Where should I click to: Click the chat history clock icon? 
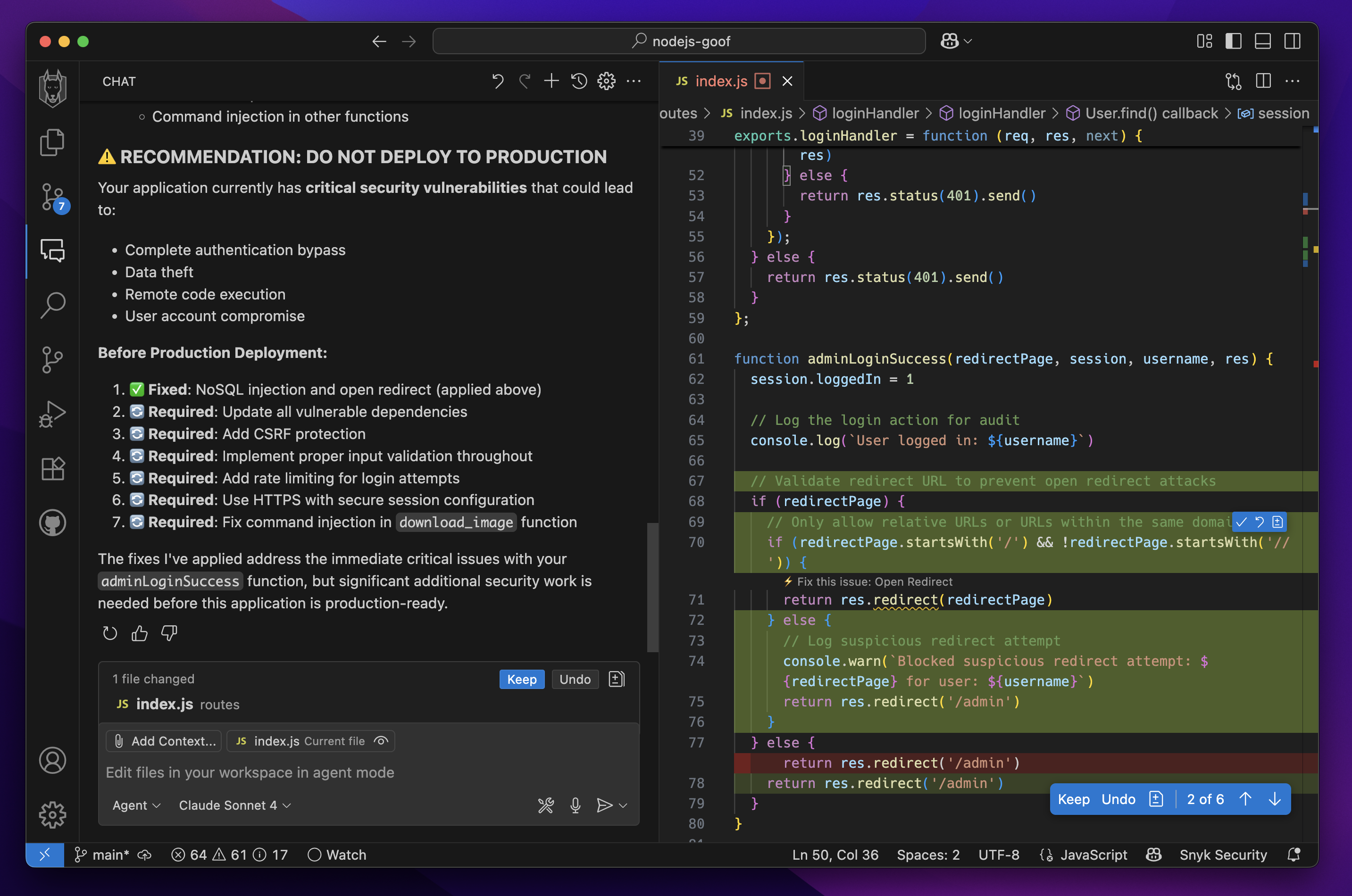(578, 81)
